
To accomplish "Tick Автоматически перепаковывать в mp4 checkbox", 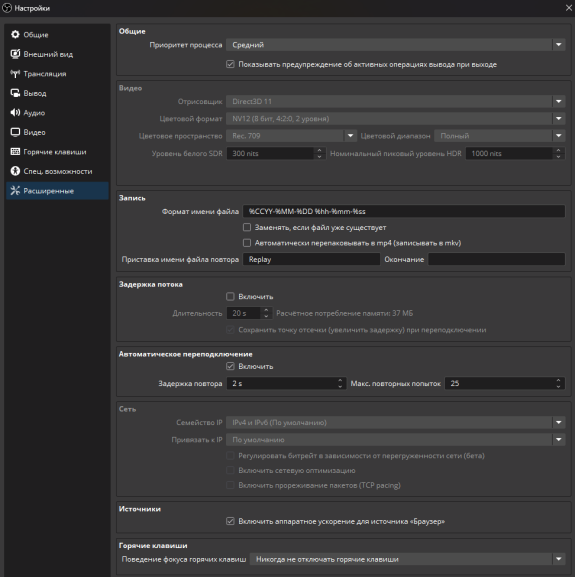I will [247, 243].
